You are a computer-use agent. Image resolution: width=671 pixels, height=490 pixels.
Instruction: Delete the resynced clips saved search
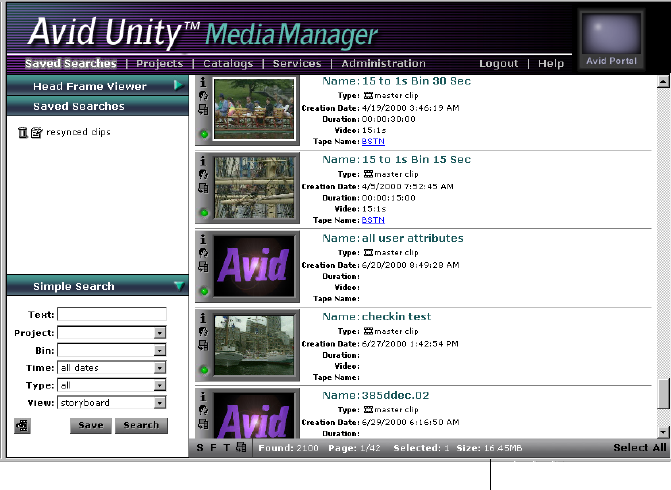click(23, 133)
